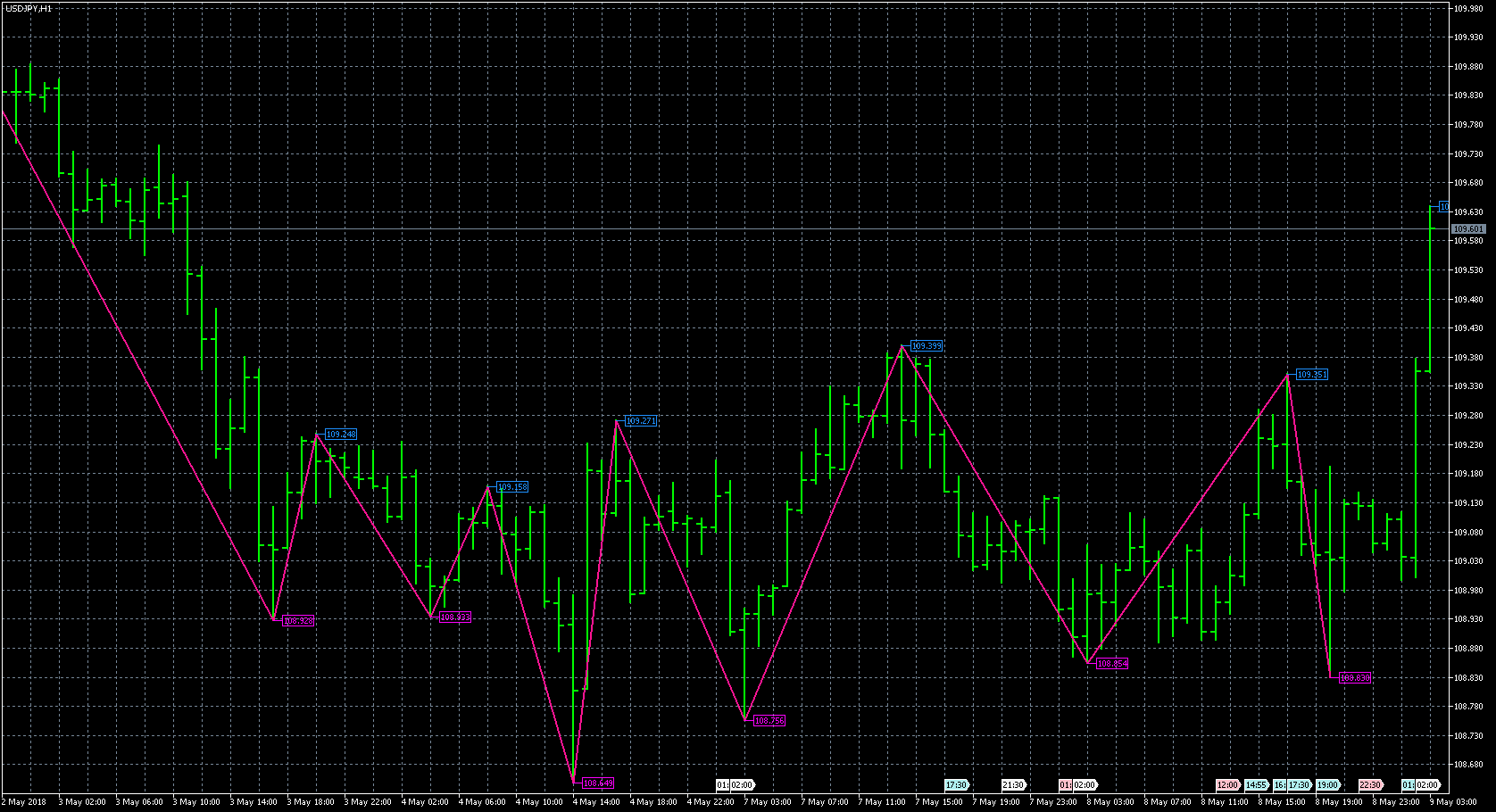Screen dimensions: 1496x812
Task: Click the 109.248 high price label
Action: point(340,435)
